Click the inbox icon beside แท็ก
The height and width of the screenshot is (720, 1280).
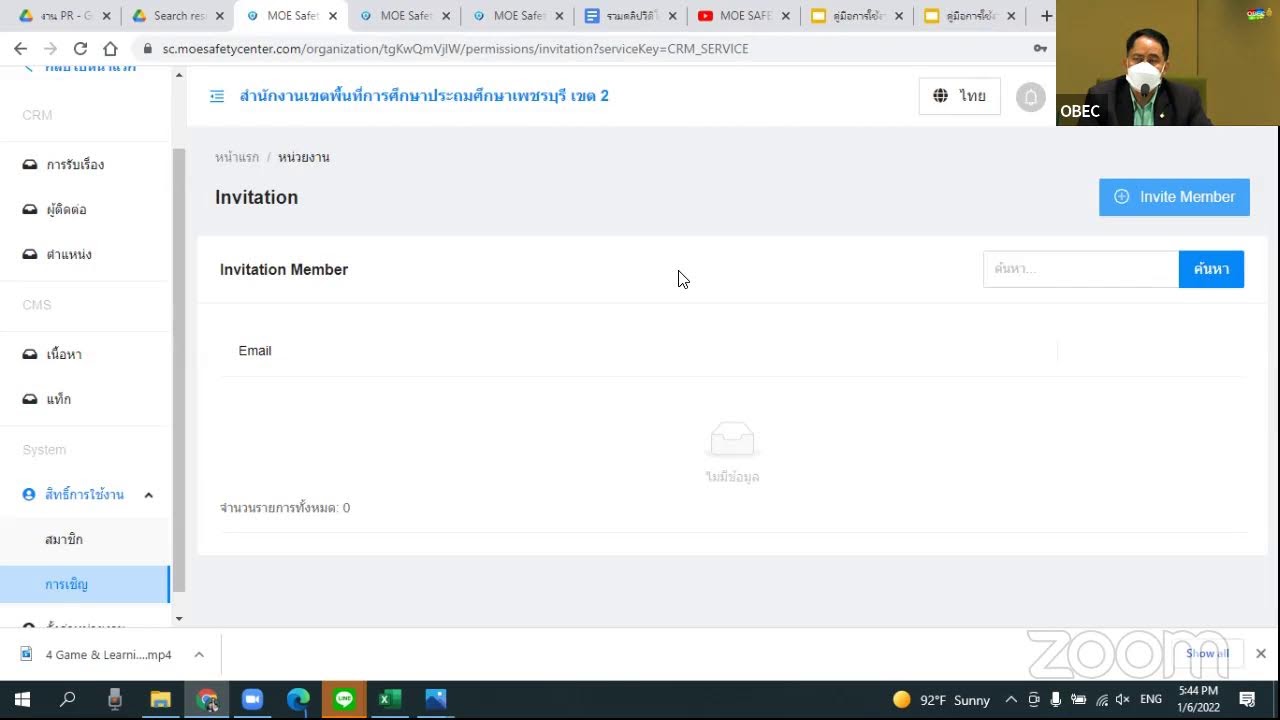(x=30, y=399)
